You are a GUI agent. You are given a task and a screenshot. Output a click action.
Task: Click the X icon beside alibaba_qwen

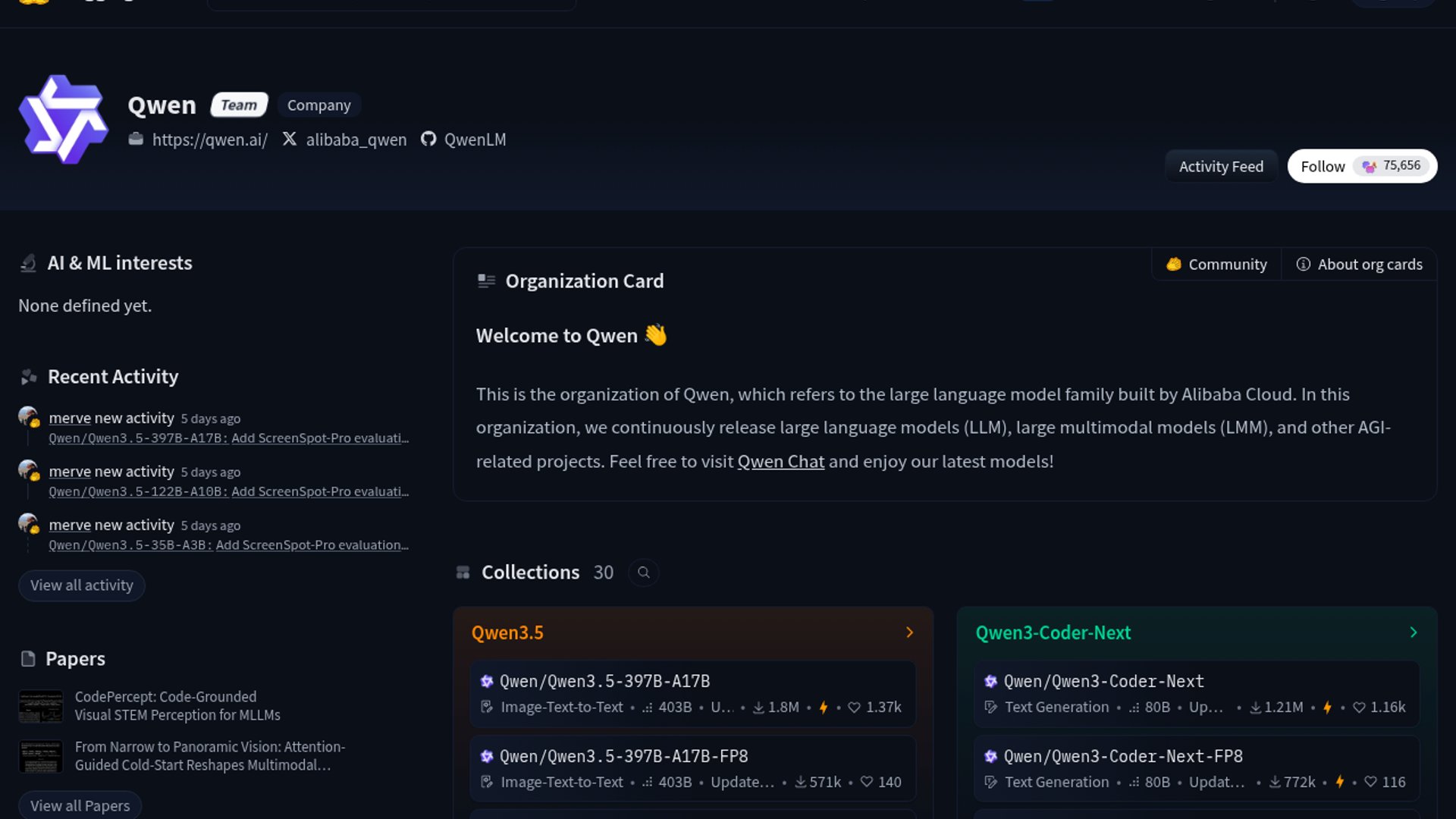[289, 139]
